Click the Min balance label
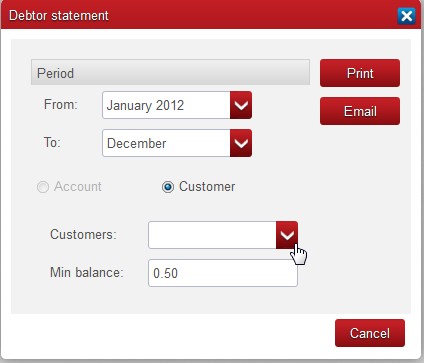Viewport: 424px width, 363px height. click(87, 272)
